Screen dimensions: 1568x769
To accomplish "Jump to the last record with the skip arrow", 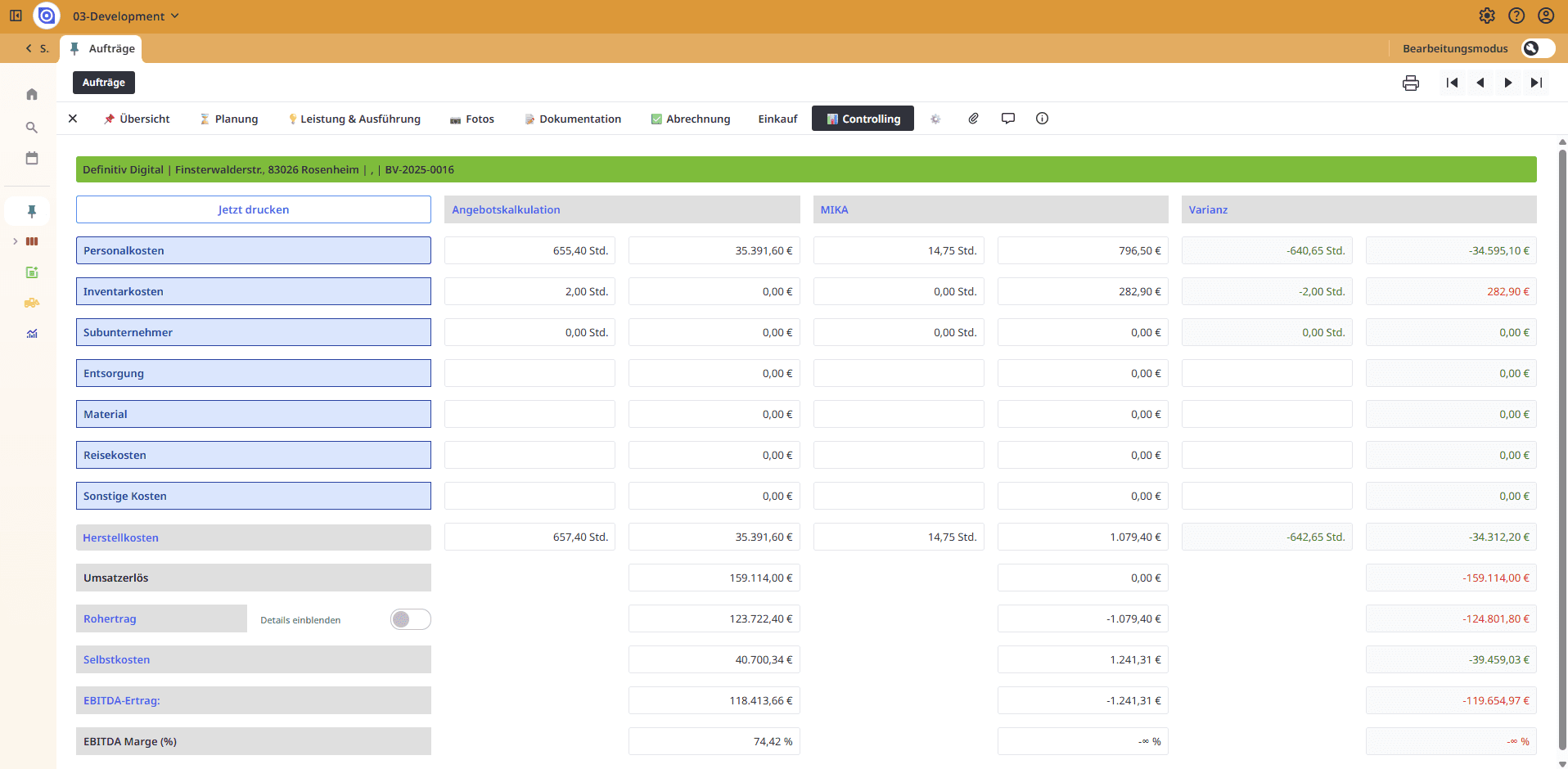I will click(x=1536, y=83).
